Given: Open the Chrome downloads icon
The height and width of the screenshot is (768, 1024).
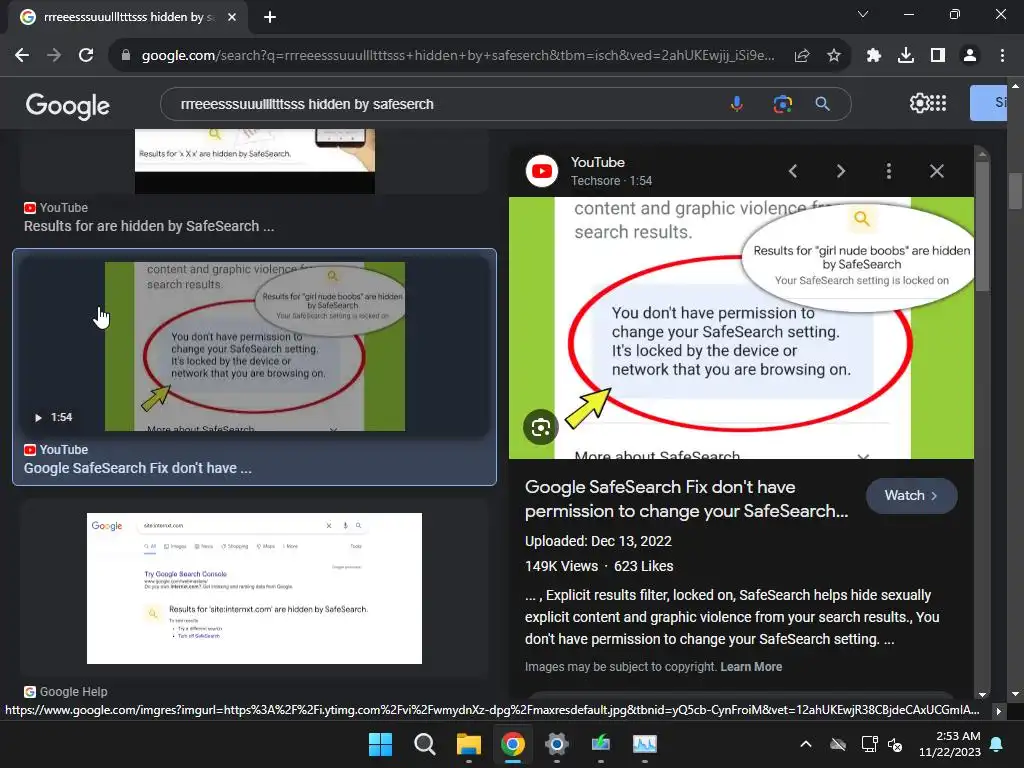Looking at the screenshot, I should pyautogui.click(x=906, y=56).
